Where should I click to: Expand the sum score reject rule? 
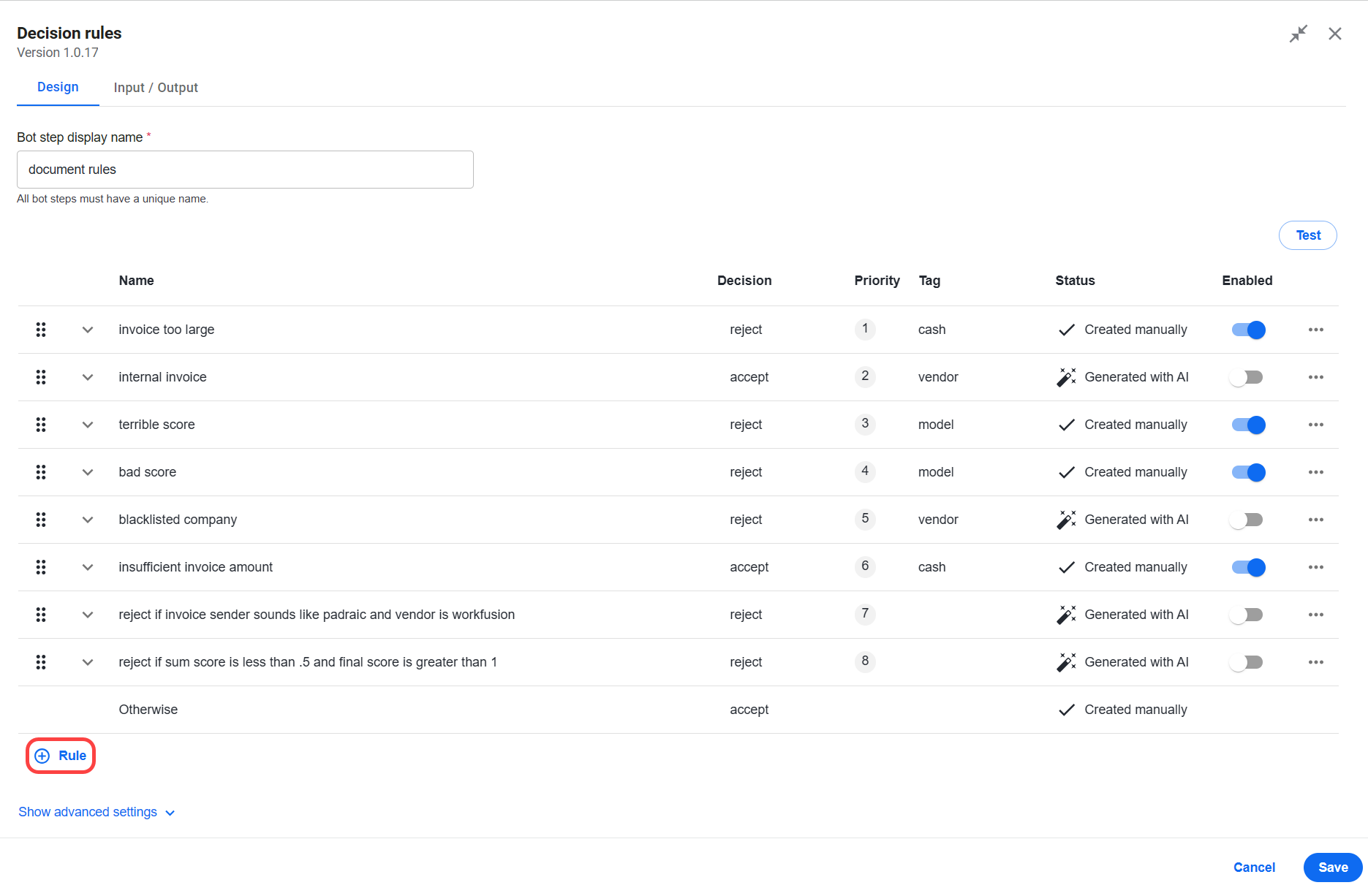[x=88, y=662]
